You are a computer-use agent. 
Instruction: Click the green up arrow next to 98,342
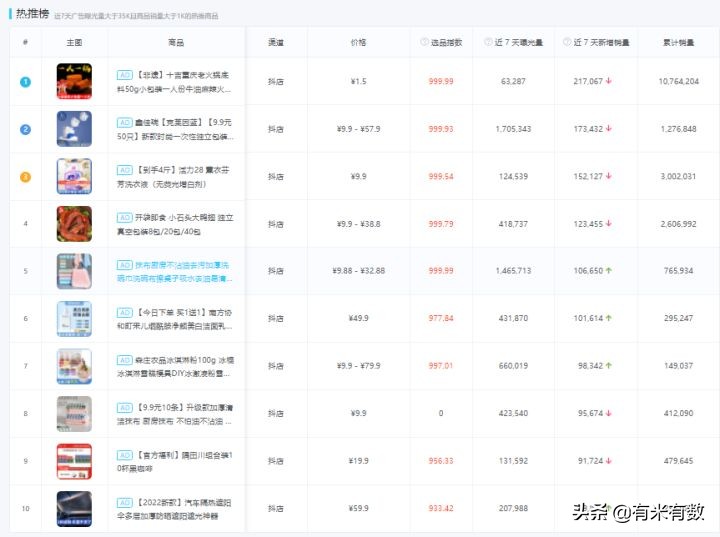pos(609,366)
